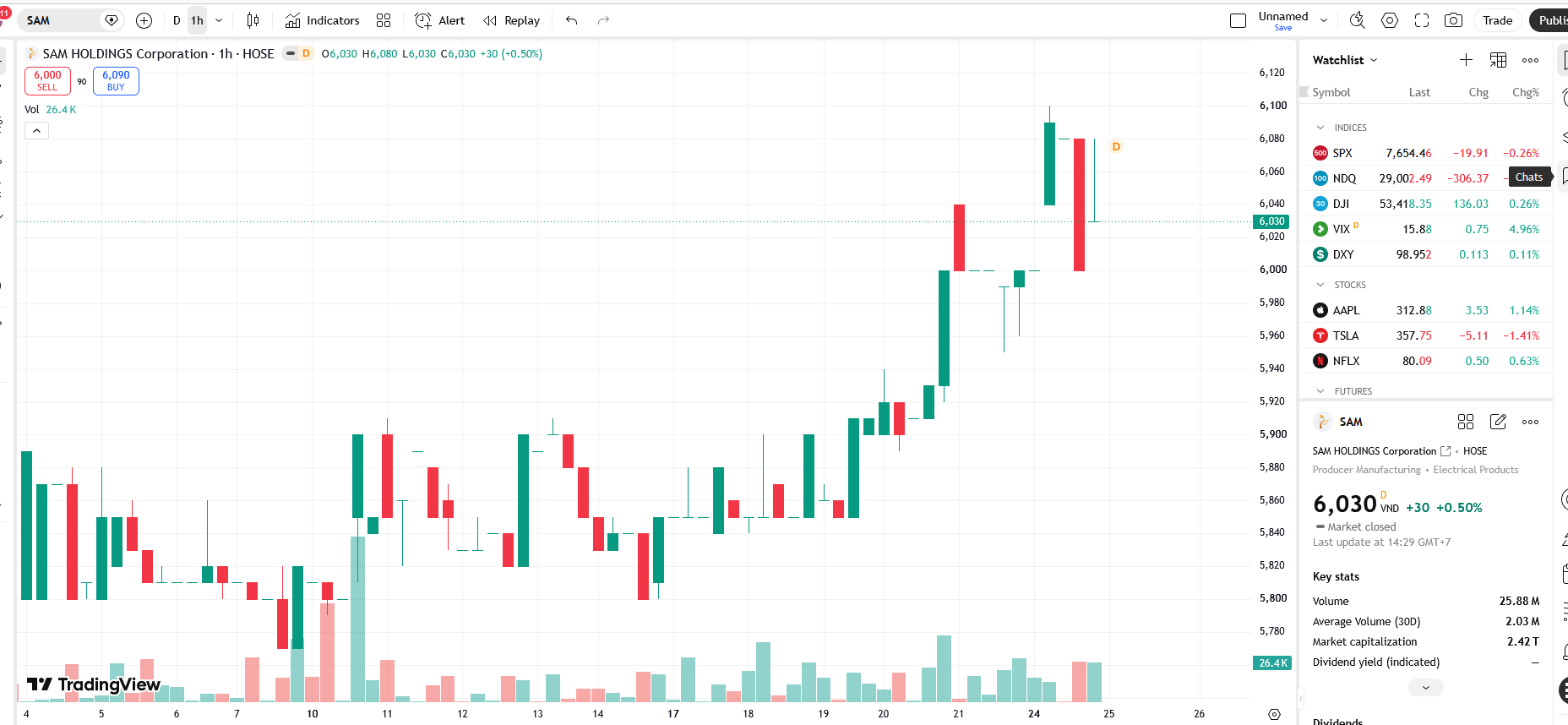Collapse the chart legend with the up chevron

pyautogui.click(x=37, y=131)
